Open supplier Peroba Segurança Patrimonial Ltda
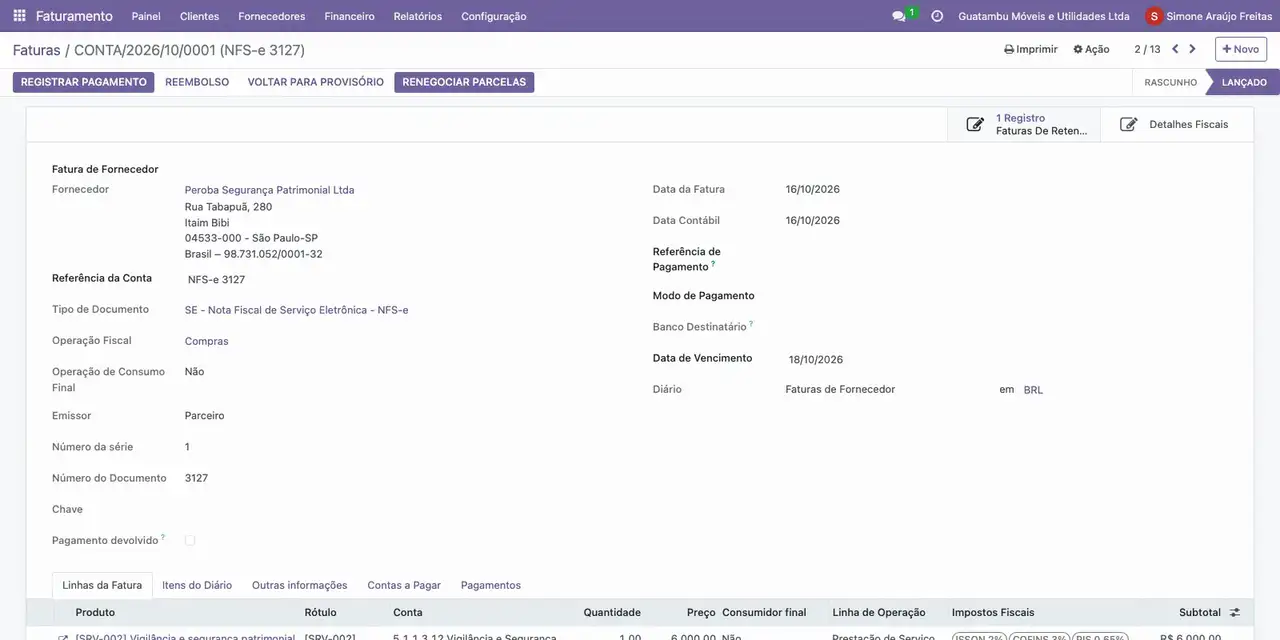Image resolution: width=1280 pixels, height=640 pixels. click(x=269, y=190)
